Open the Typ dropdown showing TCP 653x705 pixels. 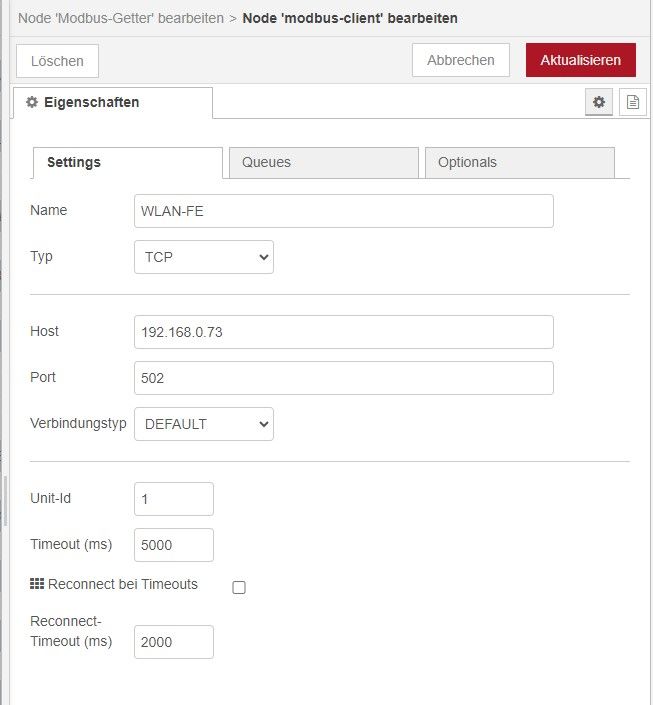tap(204, 257)
